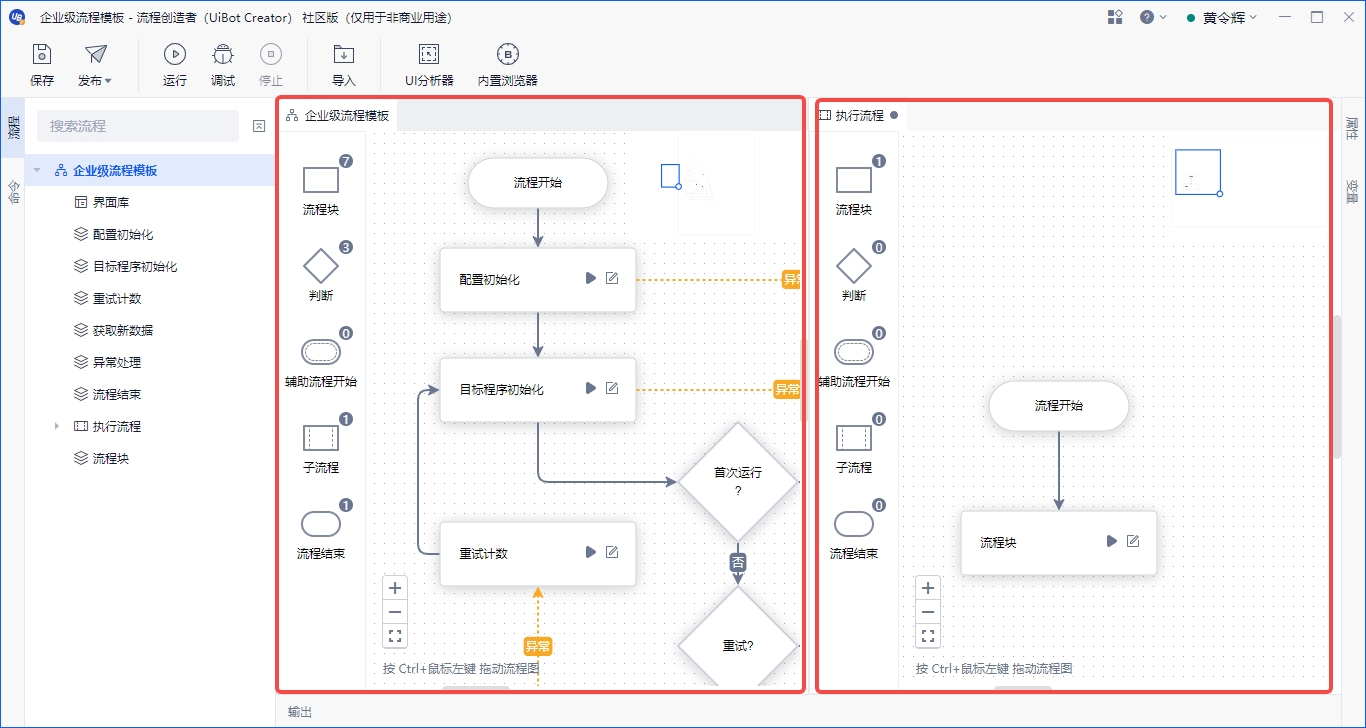
Task: Run the 流程块 block in 执行流程
Action: pyautogui.click(x=1112, y=541)
